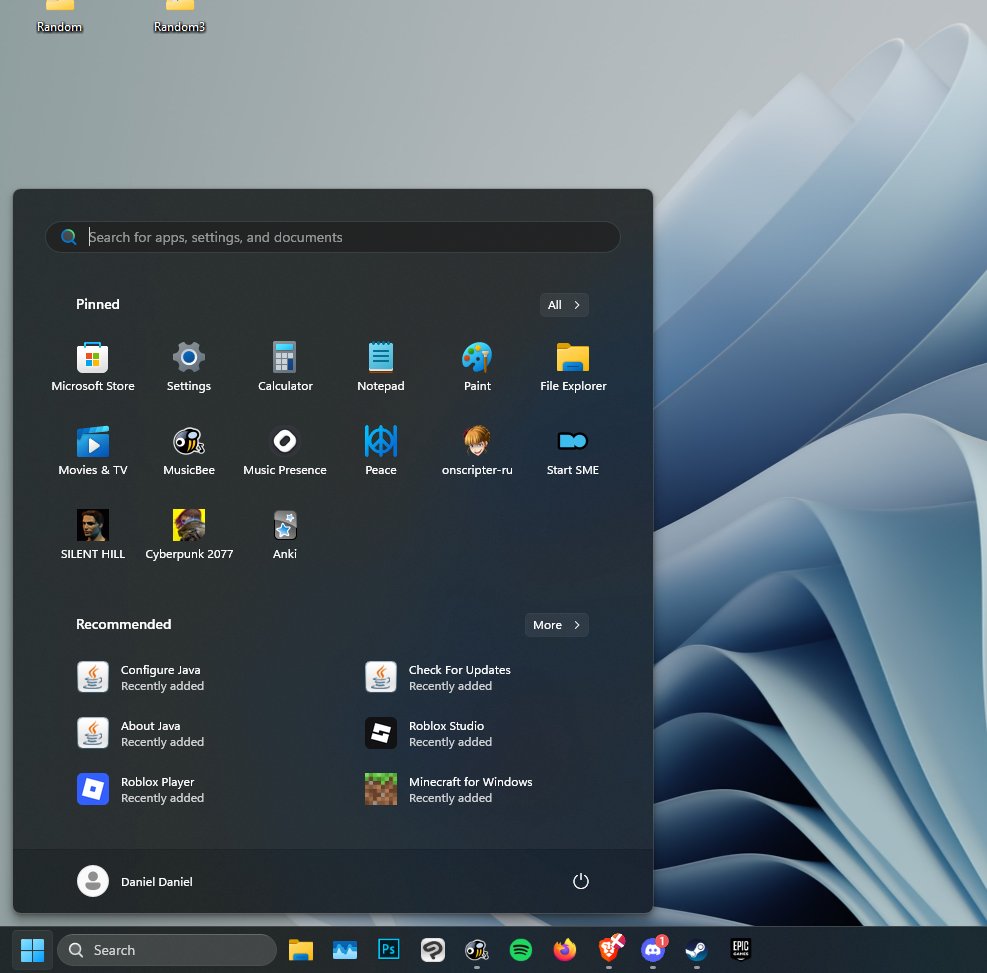Screen dimensions: 987x973
Task: Open File Explorer pinned app
Action: click(573, 368)
